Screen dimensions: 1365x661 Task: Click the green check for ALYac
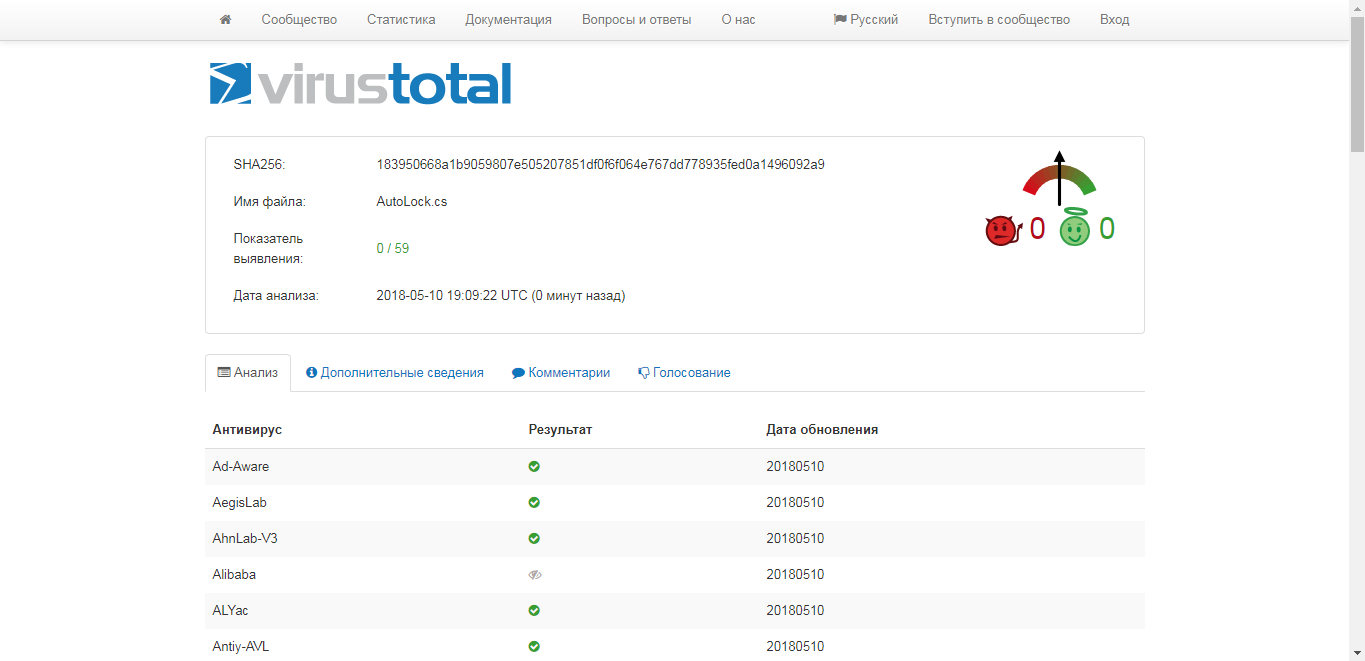click(534, 611)
